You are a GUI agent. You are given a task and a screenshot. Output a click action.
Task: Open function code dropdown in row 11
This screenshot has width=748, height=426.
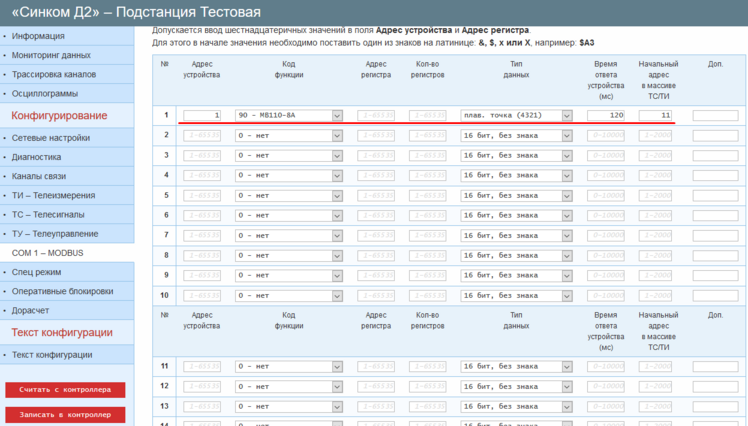point(289,366)
